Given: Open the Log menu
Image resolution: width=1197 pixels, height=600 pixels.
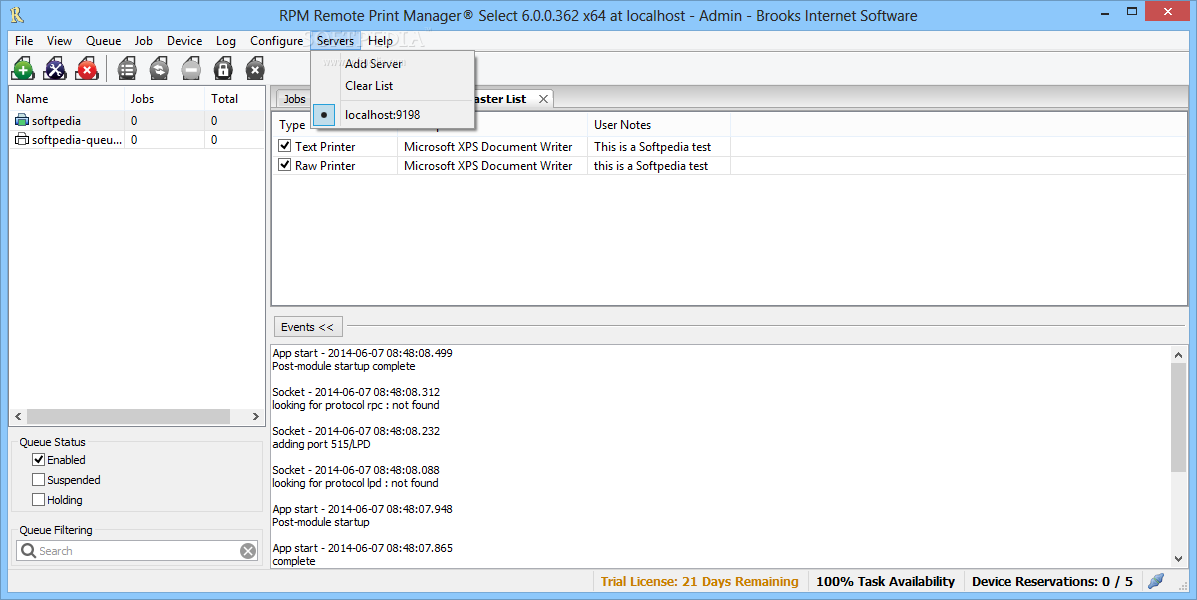Looking at the screenshot, I should coord(225,40).
